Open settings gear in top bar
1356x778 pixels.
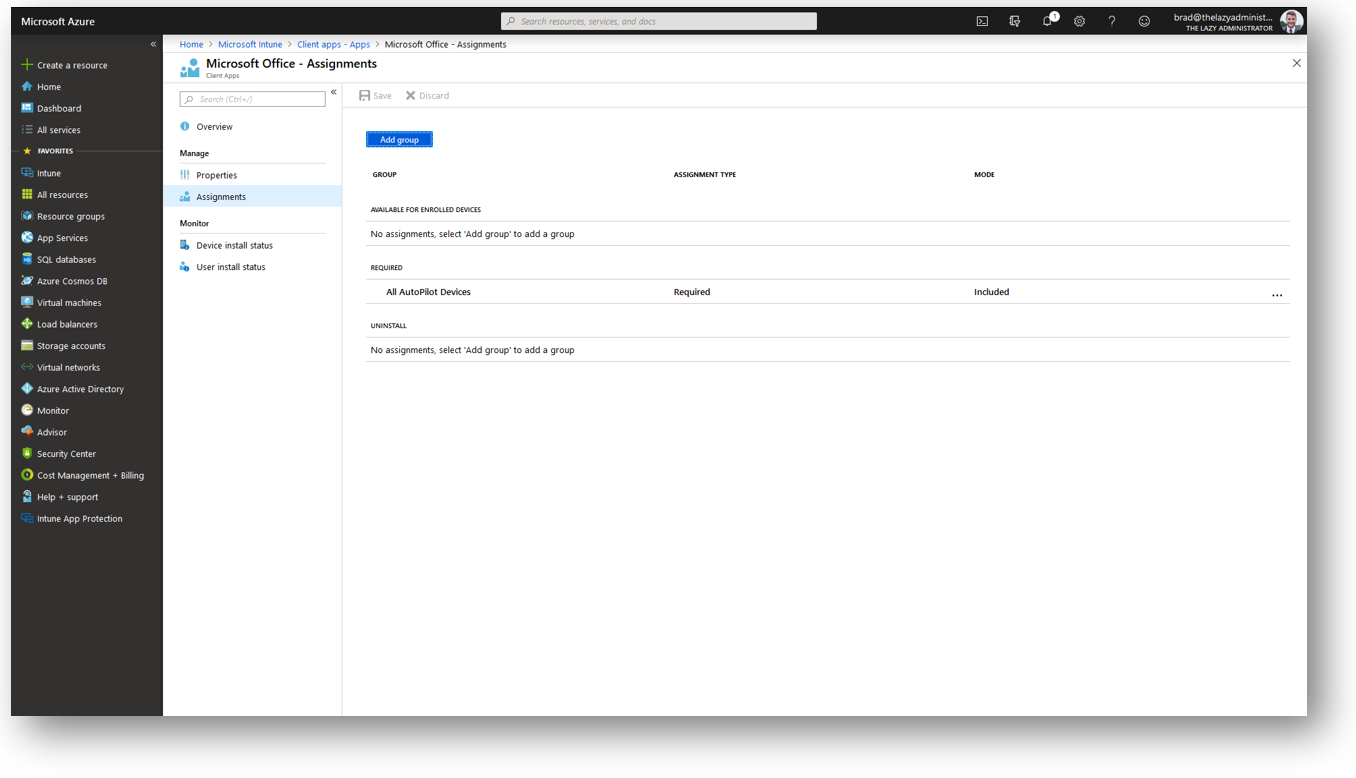pos(1080,21)
